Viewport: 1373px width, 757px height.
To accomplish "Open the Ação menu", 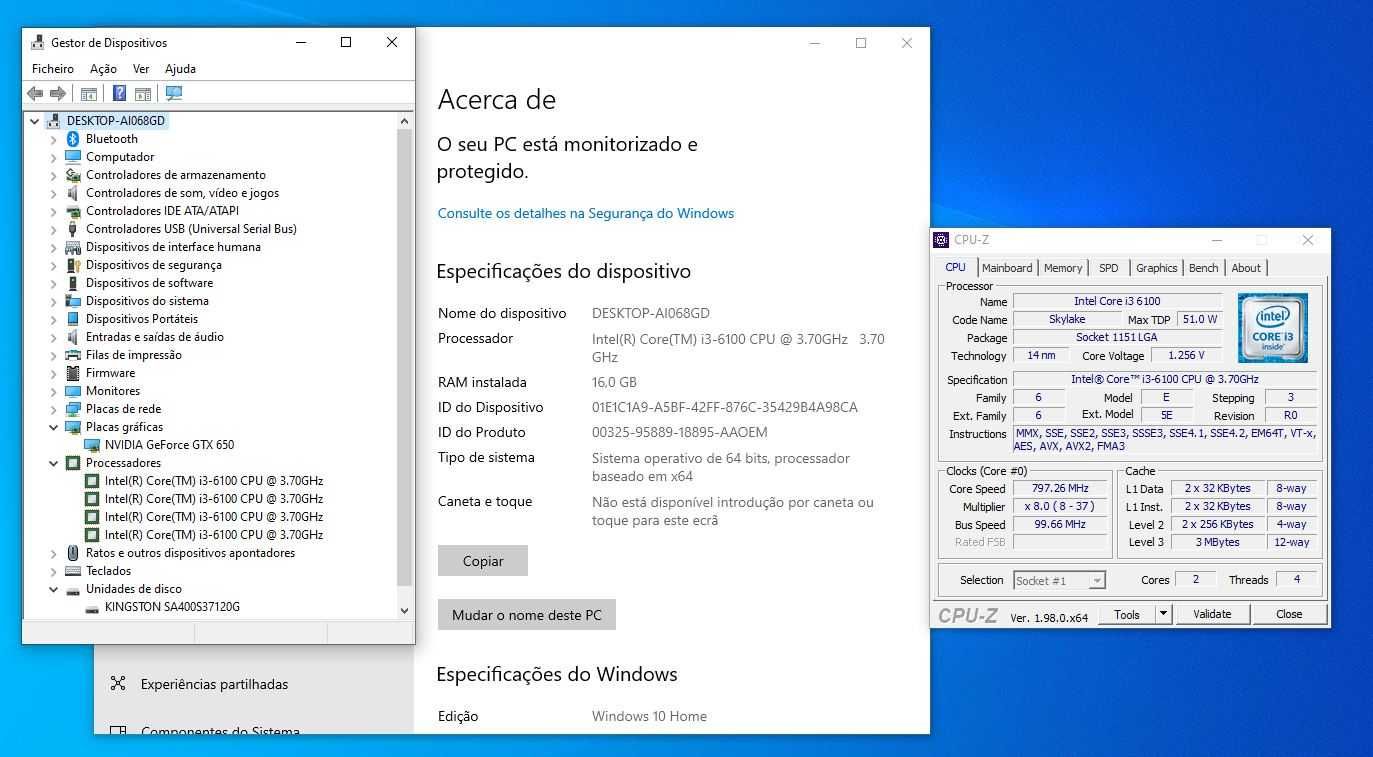I will 103,69.
